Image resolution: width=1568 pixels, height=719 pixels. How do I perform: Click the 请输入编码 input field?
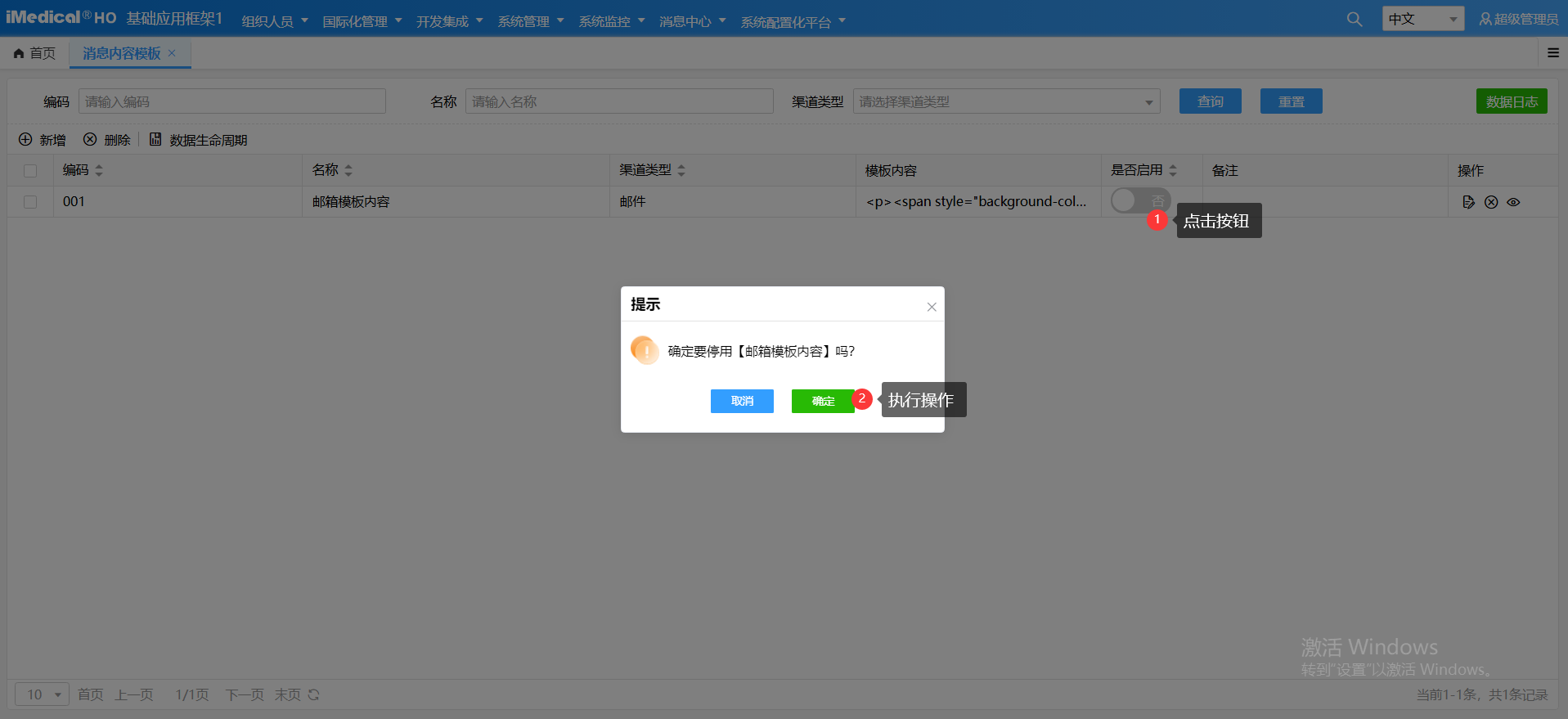(x=232, y=101)
